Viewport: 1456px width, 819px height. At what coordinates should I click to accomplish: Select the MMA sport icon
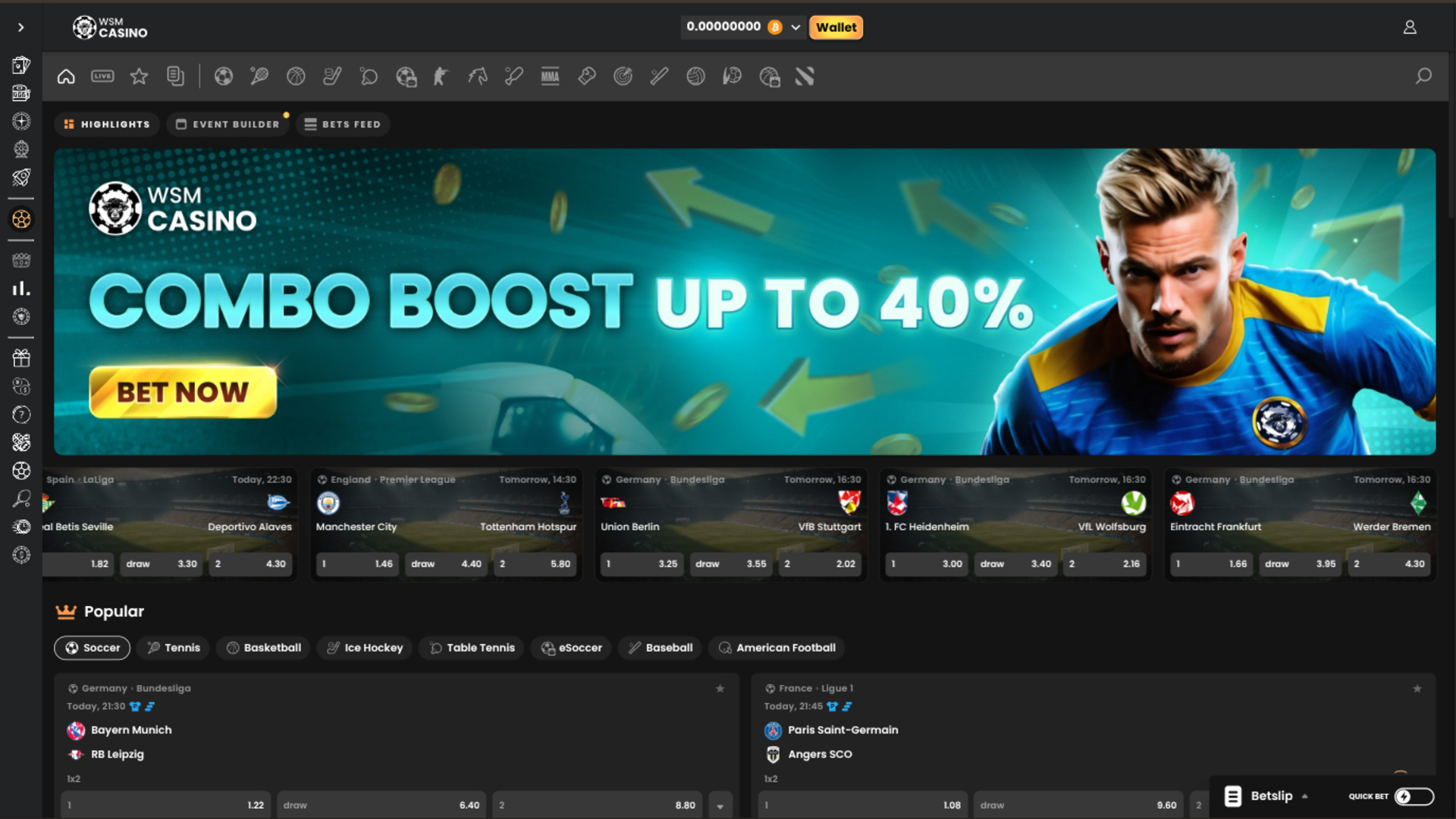click(x=550, y=77)
